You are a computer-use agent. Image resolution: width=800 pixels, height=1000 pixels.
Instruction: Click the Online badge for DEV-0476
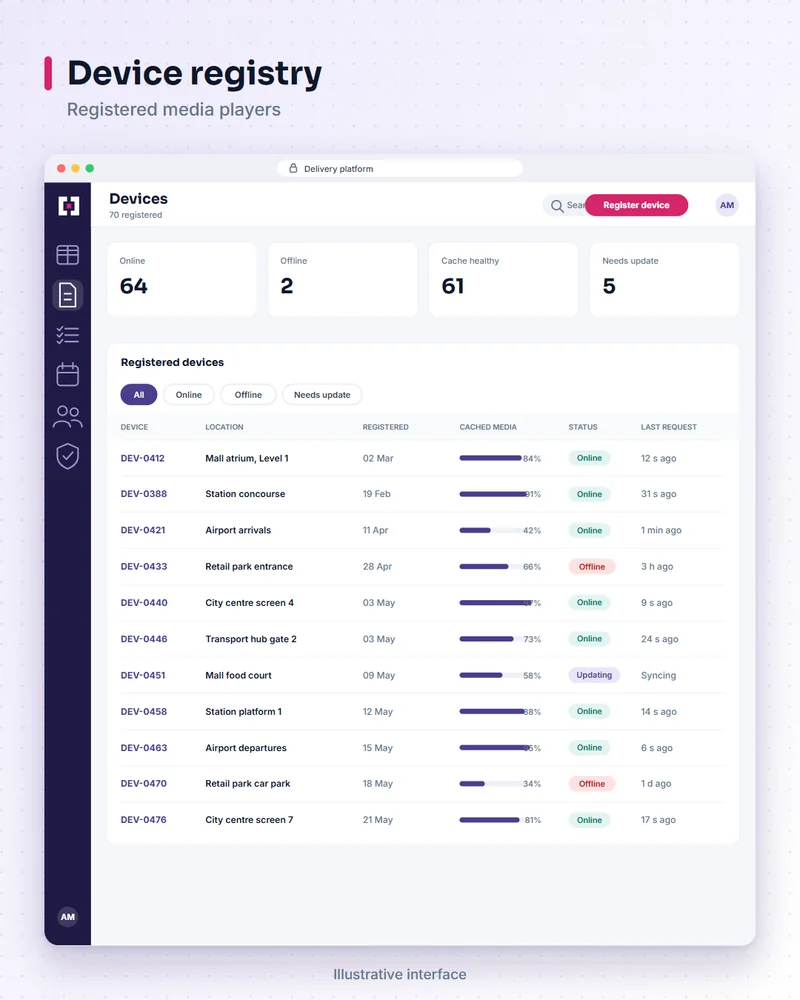589,820
